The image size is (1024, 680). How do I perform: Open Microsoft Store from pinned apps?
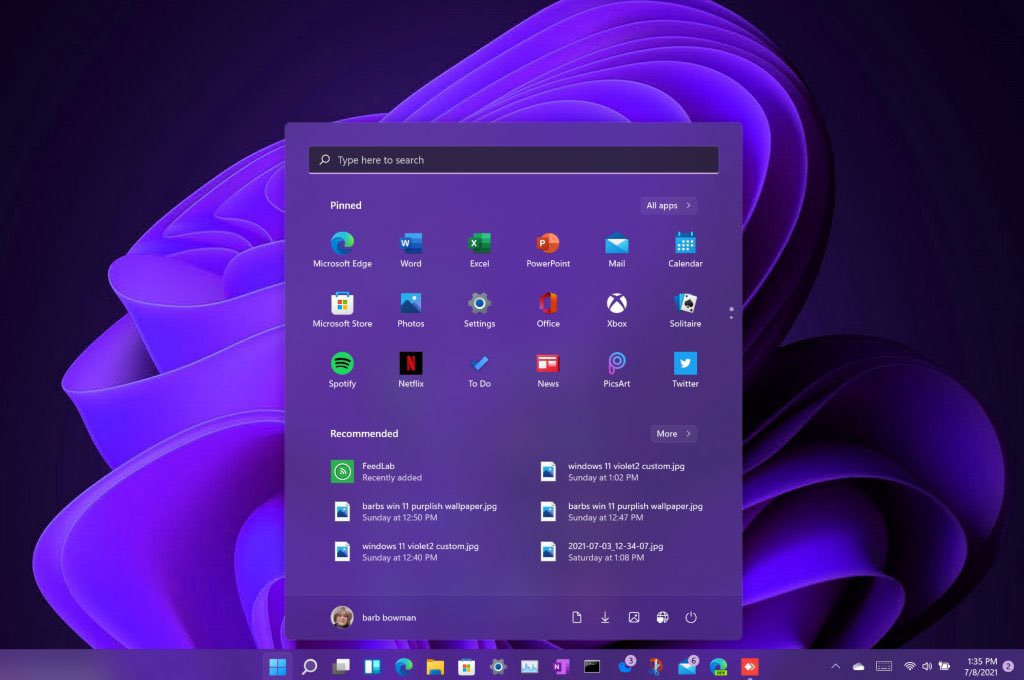pos(342,309)
